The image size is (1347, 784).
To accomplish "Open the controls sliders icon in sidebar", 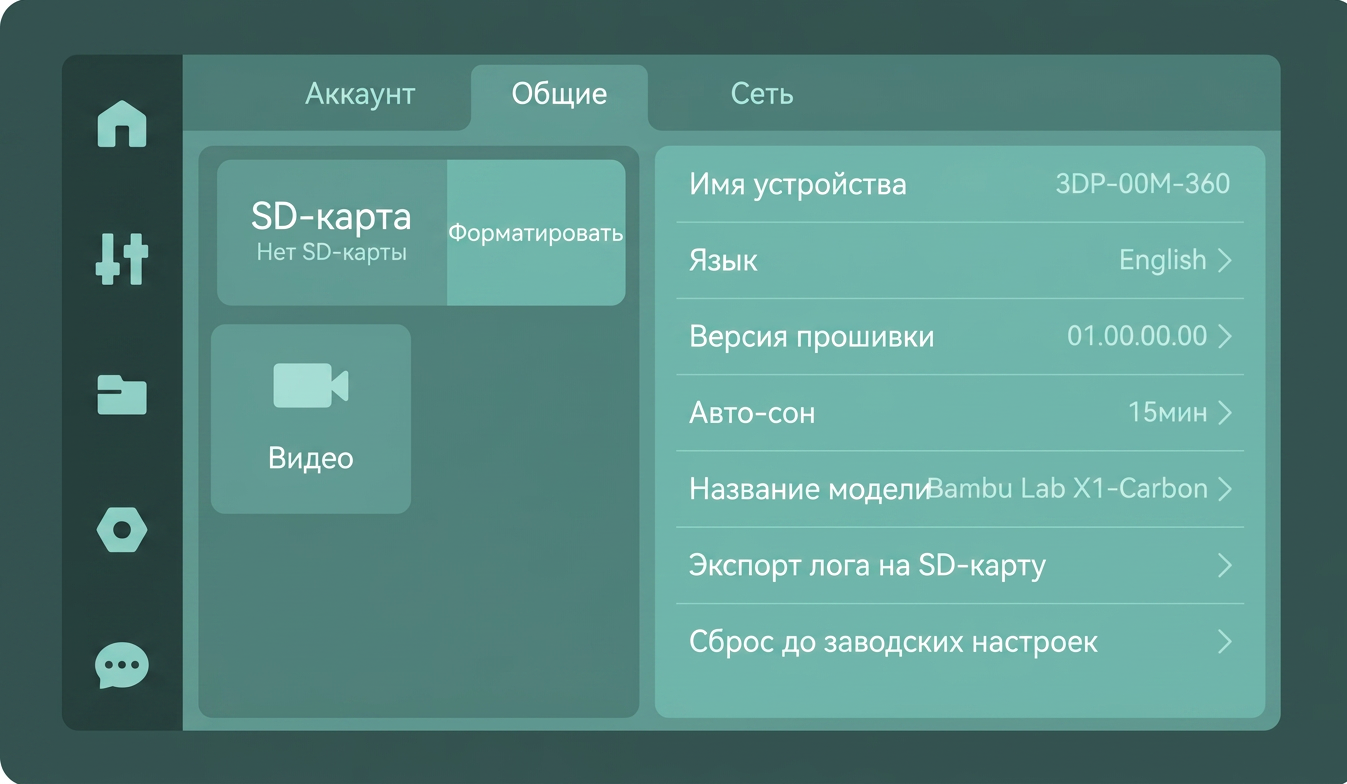I will (122, 258).
